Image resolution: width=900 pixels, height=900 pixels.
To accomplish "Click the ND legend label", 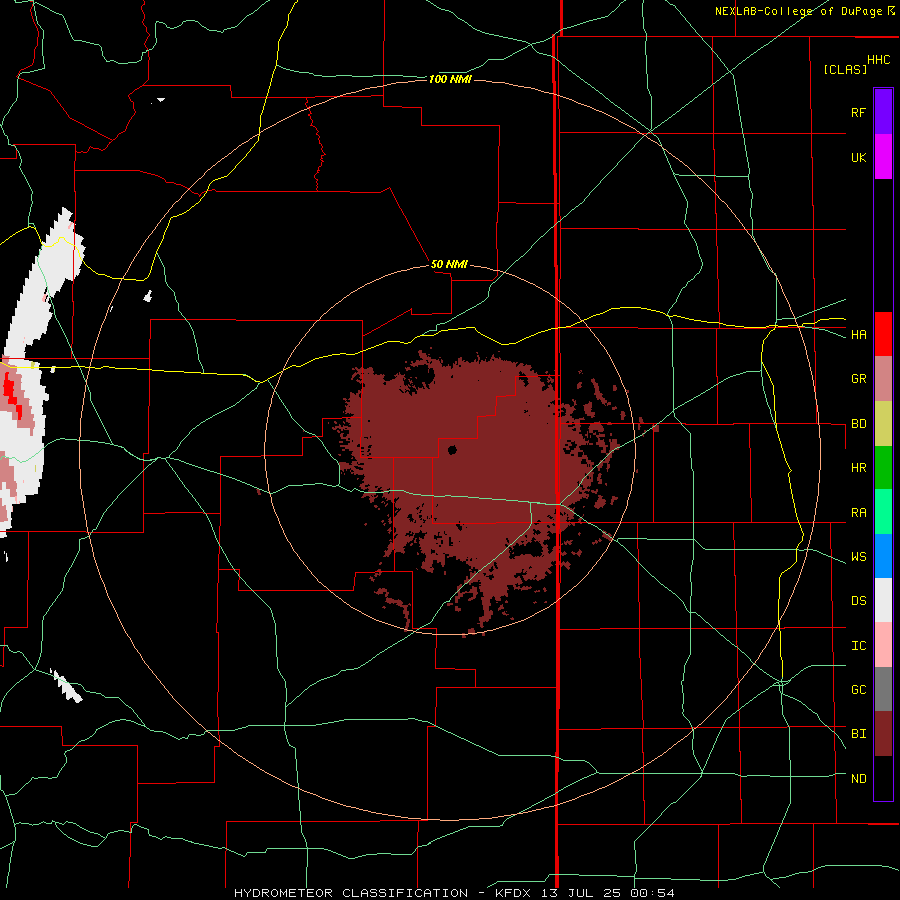I will 858,779.
